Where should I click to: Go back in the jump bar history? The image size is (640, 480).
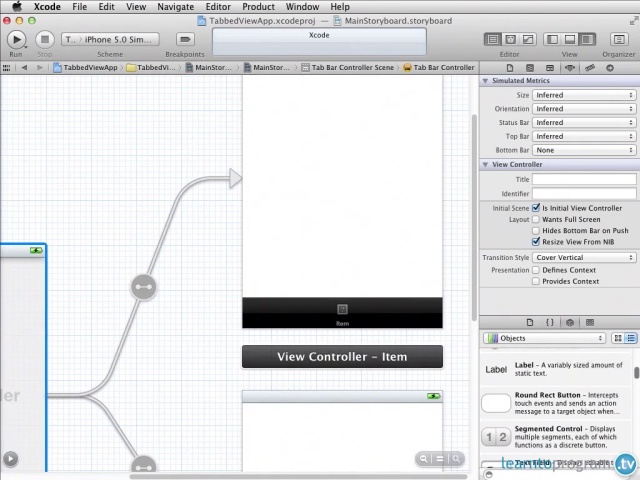tap(24, 68)
